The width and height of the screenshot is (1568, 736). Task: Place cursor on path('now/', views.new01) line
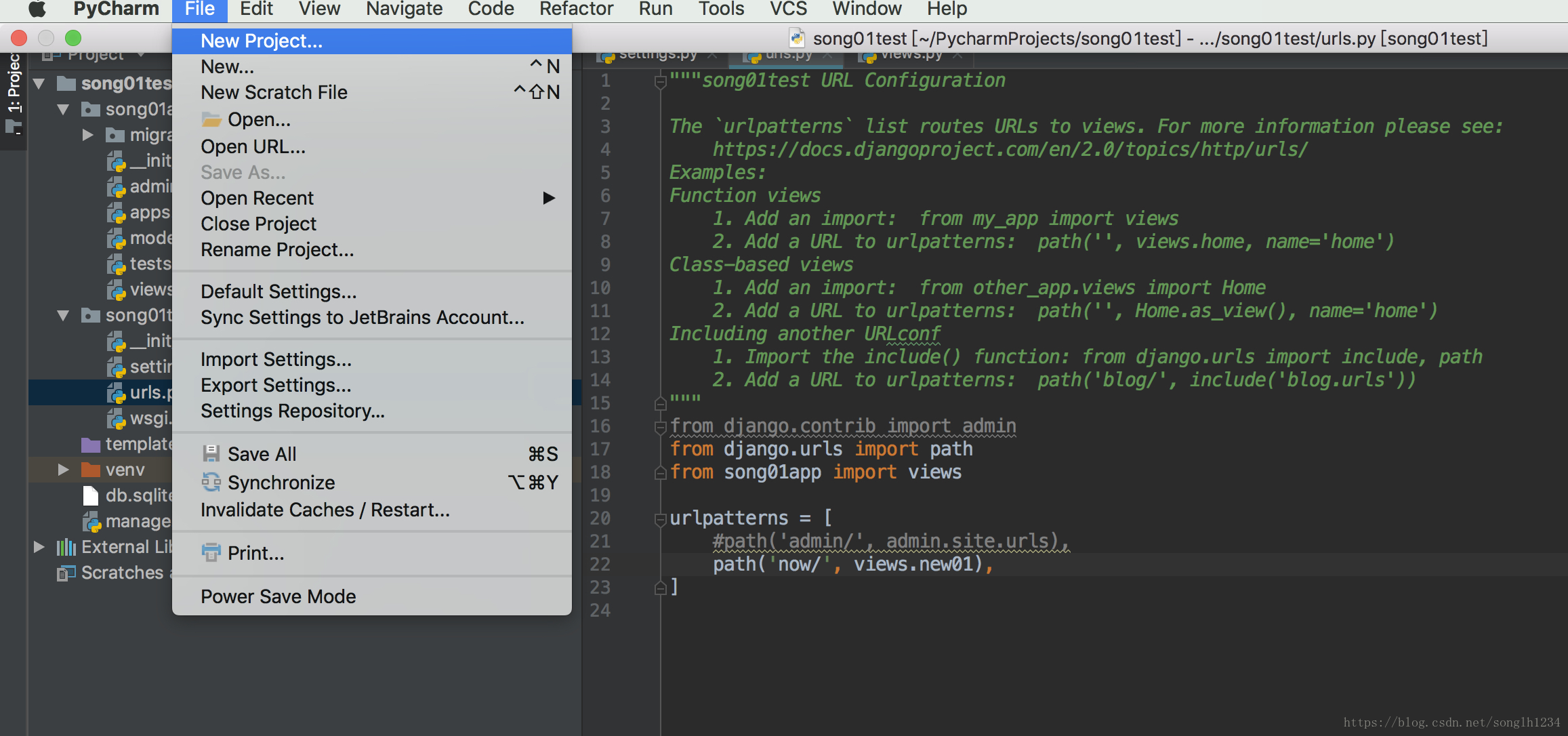point(852,564)
